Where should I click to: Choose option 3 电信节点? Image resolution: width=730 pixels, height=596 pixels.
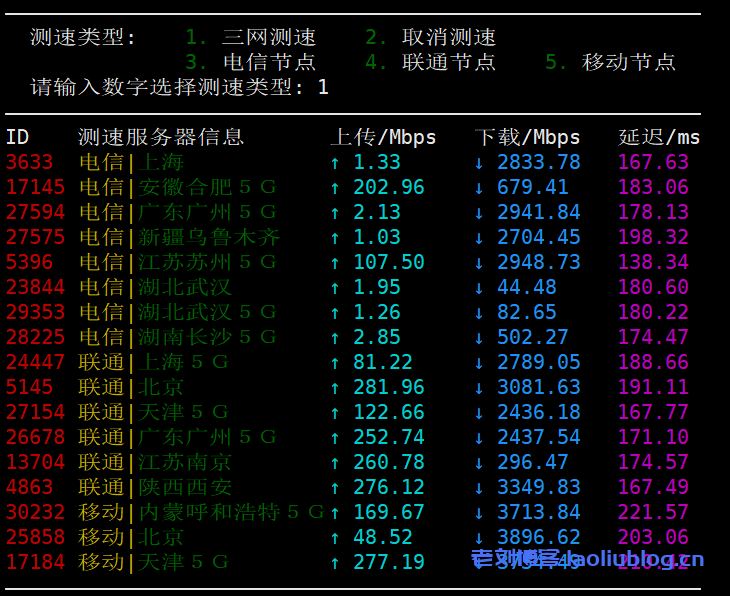[251, 62]
